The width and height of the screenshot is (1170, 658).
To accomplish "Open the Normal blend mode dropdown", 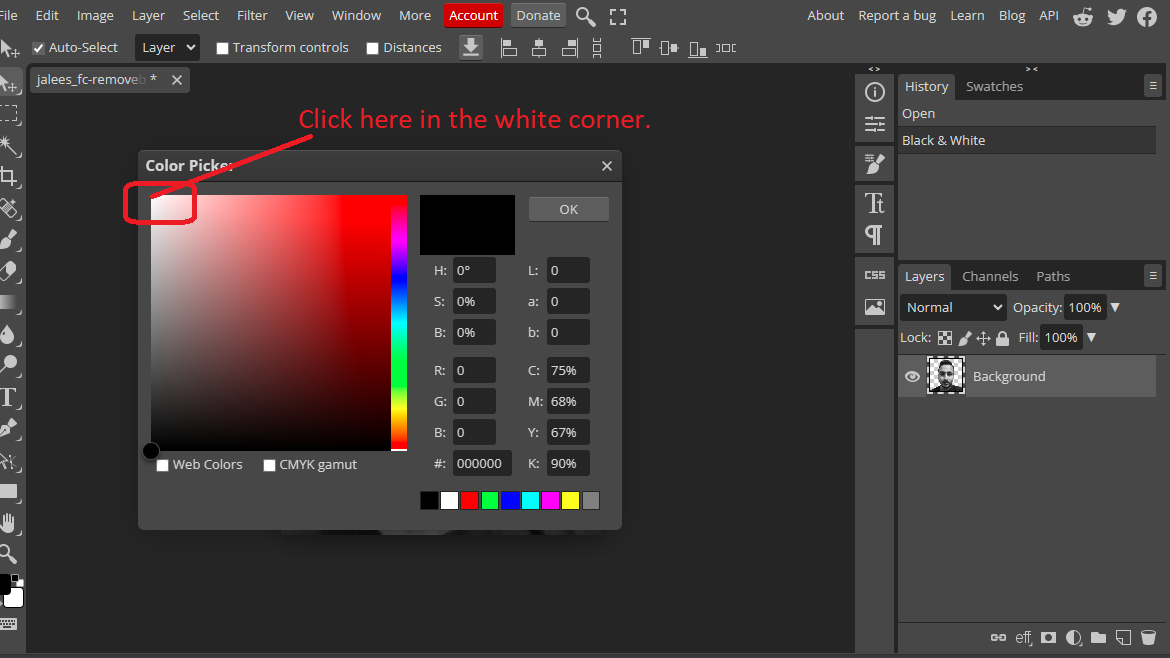I will click(x=953, y=308).
